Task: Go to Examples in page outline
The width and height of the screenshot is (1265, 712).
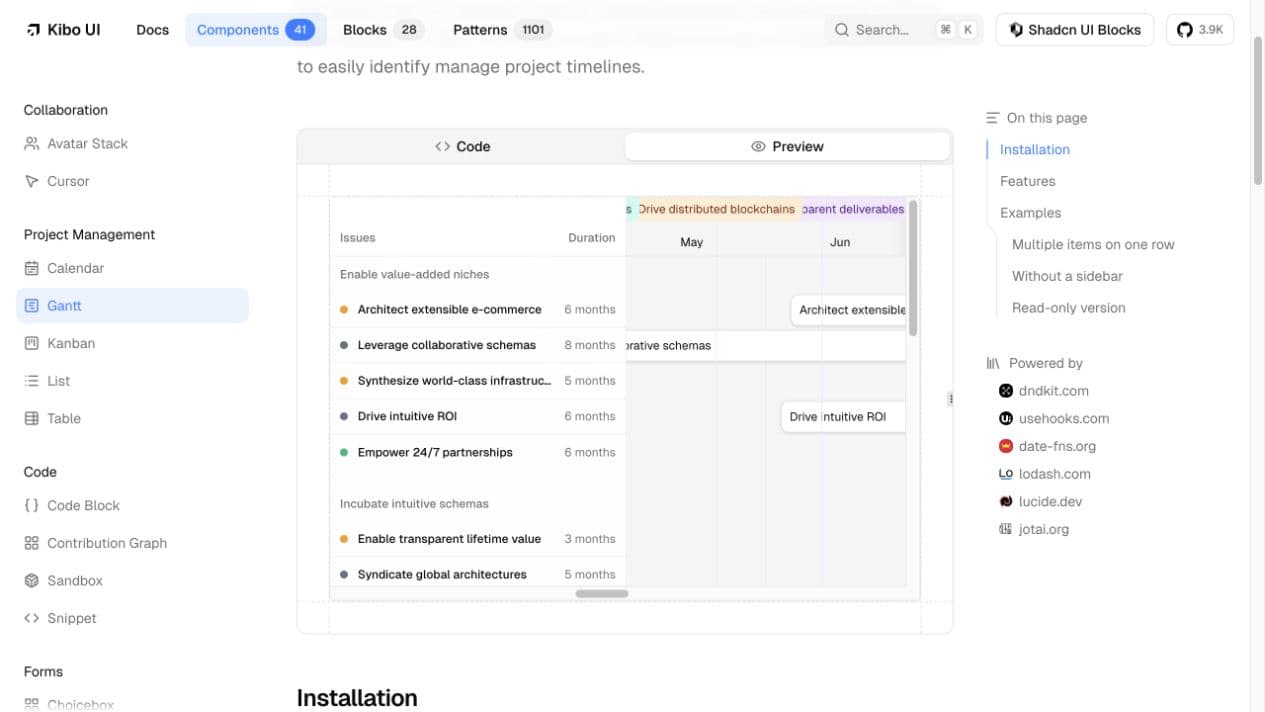Action: (1031, 213)
